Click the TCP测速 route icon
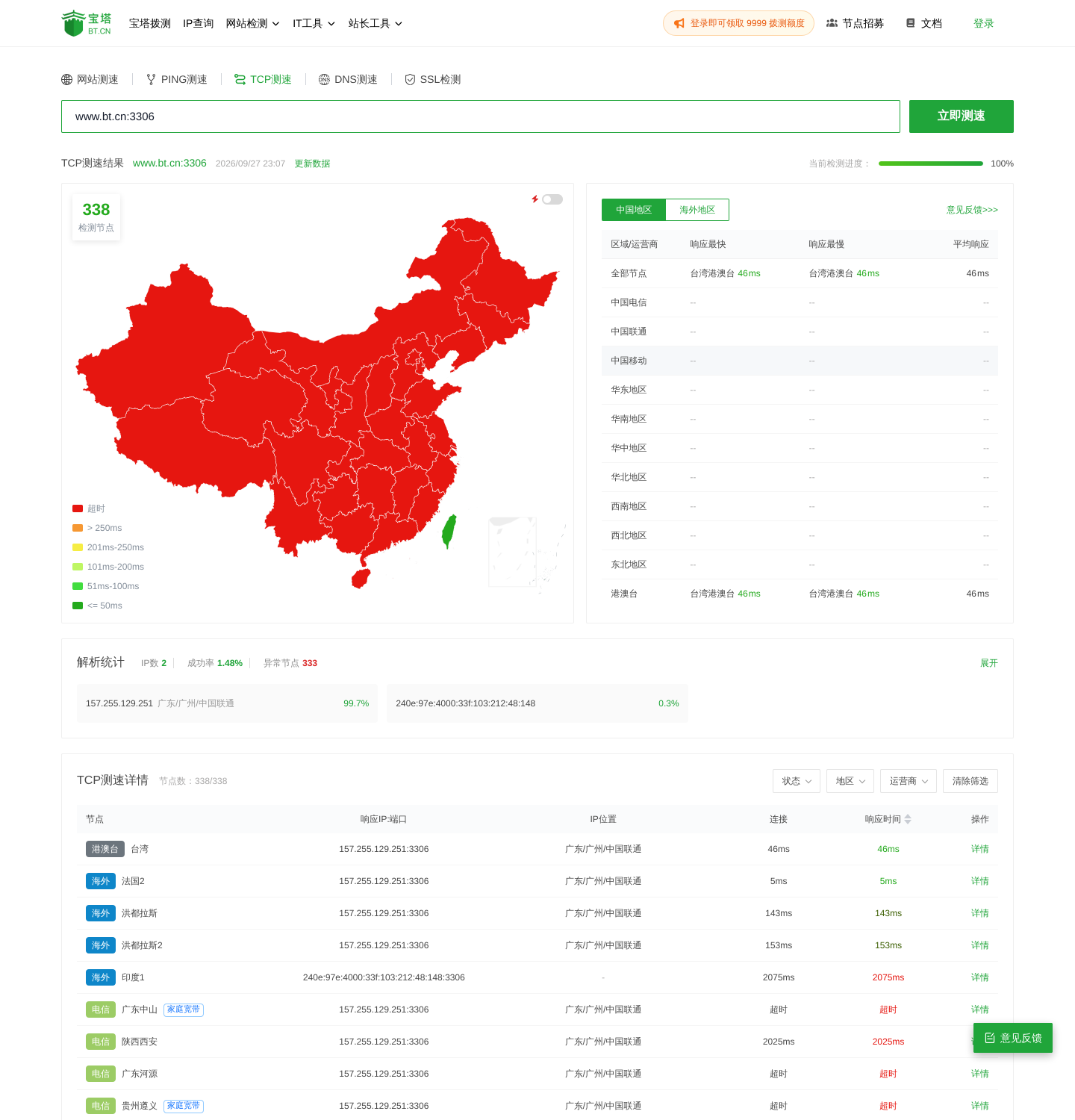The width and height of the screenshot is (1075, 1120). (x=240, y=80)
